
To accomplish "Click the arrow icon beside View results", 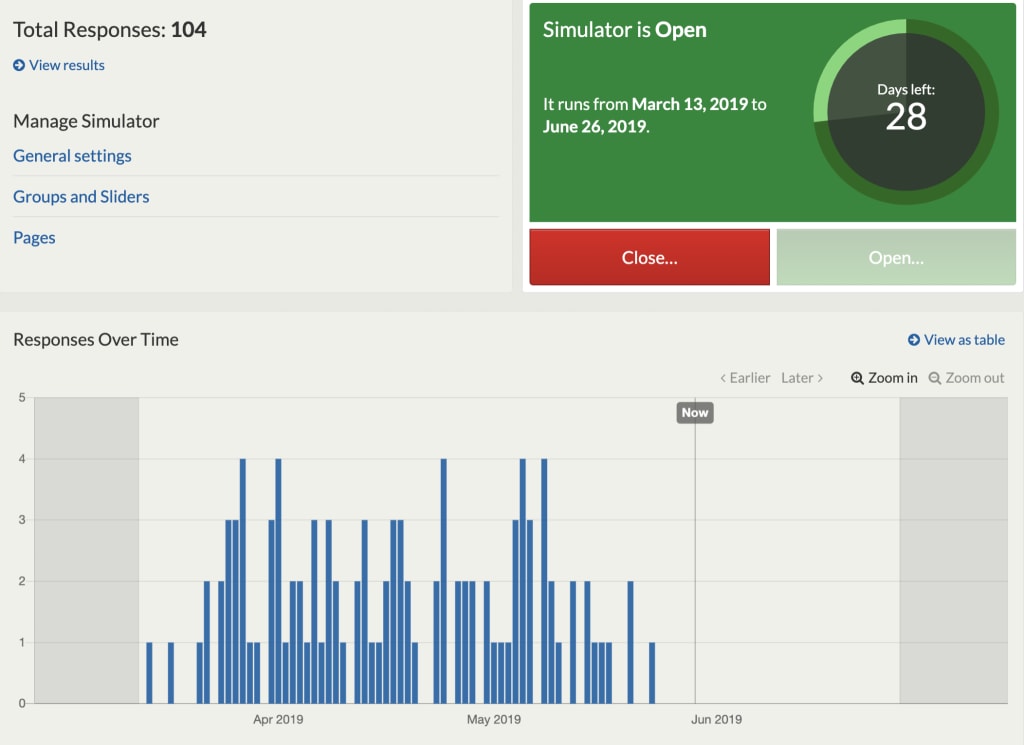I will [19, 65].
